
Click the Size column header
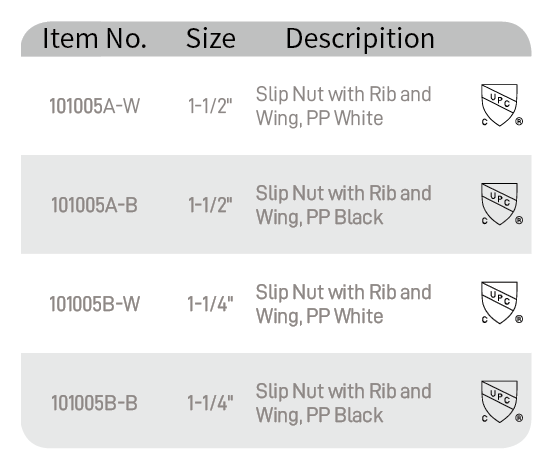211,38
